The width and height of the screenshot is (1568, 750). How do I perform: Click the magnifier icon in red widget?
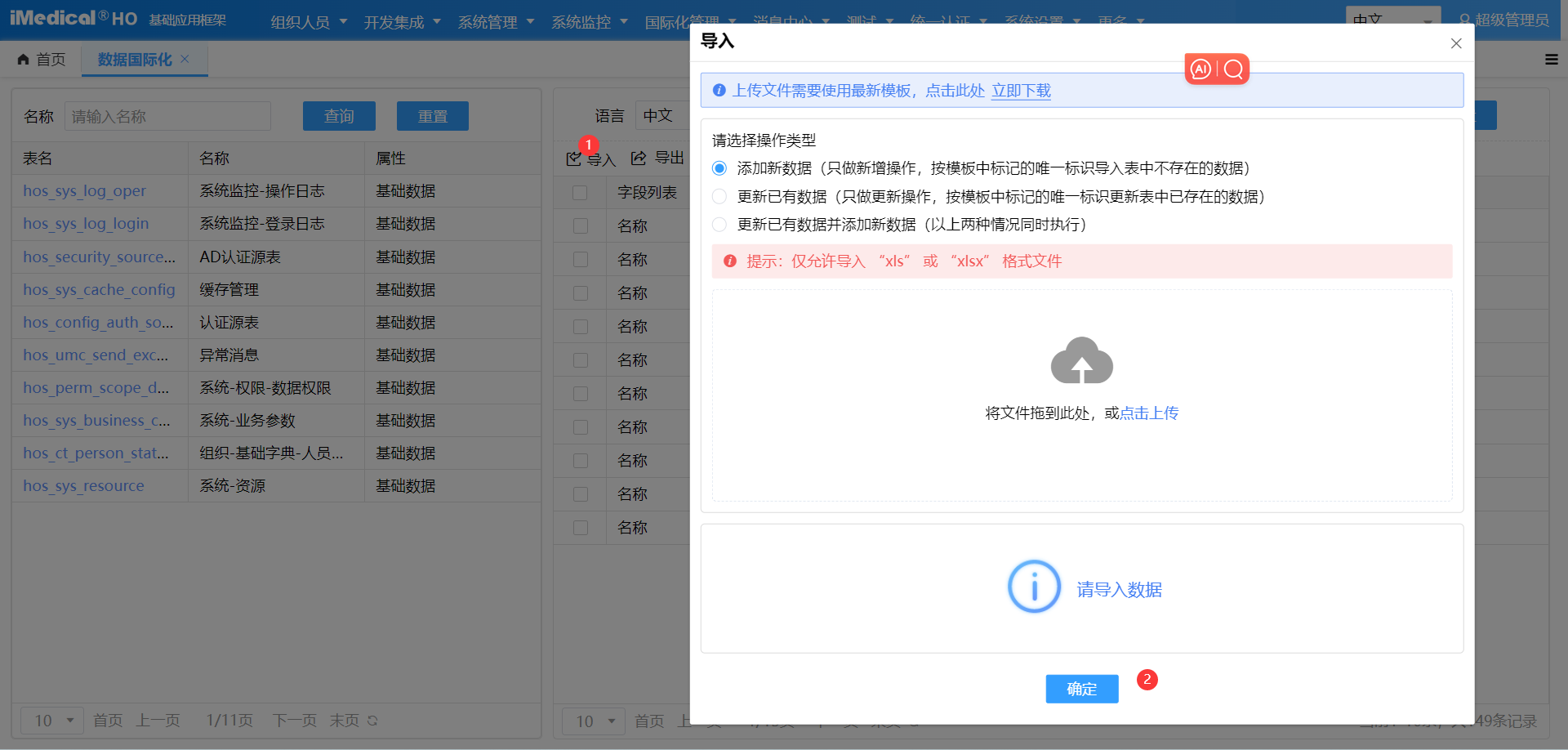1234,69
